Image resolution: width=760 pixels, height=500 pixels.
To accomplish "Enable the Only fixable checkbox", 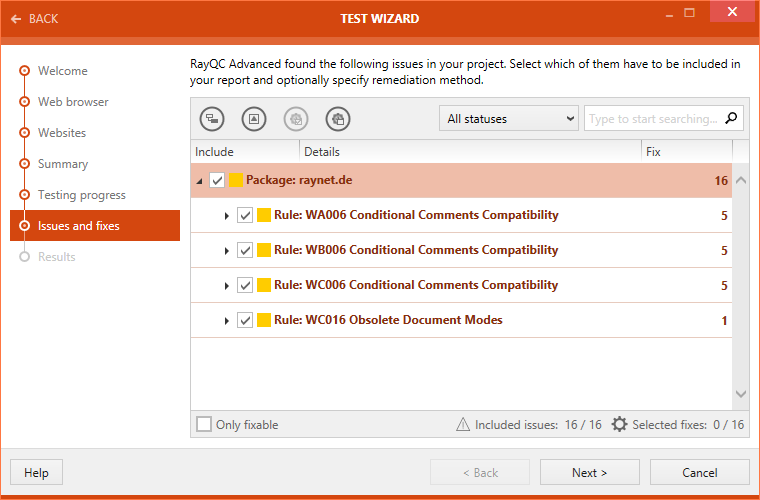I will 204,424.
